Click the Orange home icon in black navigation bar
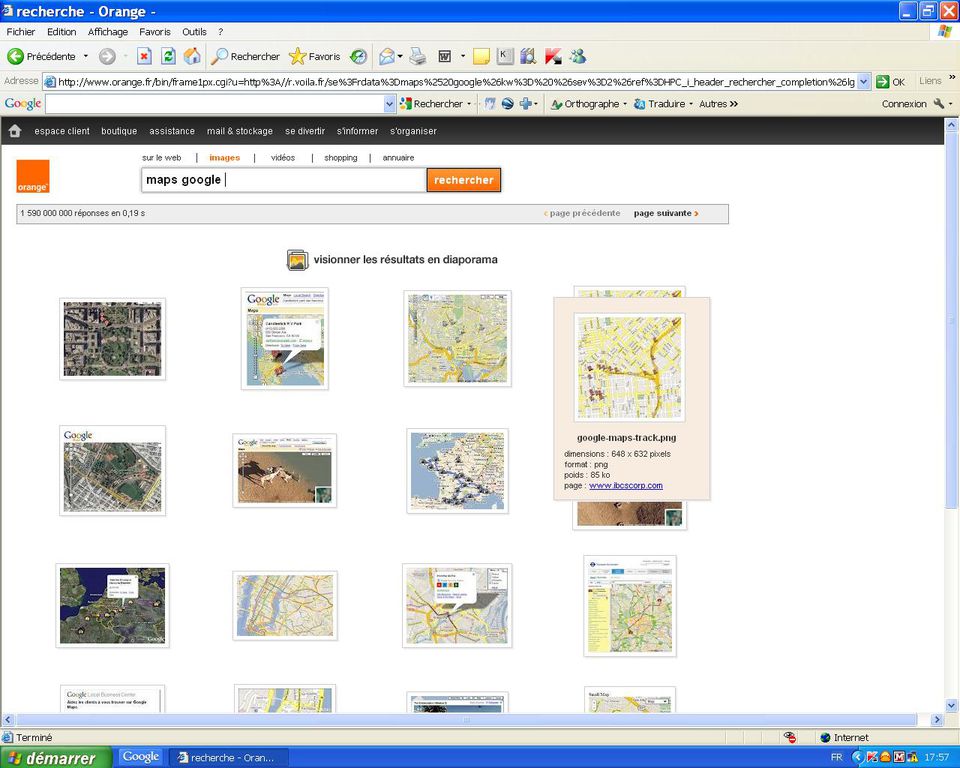The image size is (960, 768). (x=15, y=131)
